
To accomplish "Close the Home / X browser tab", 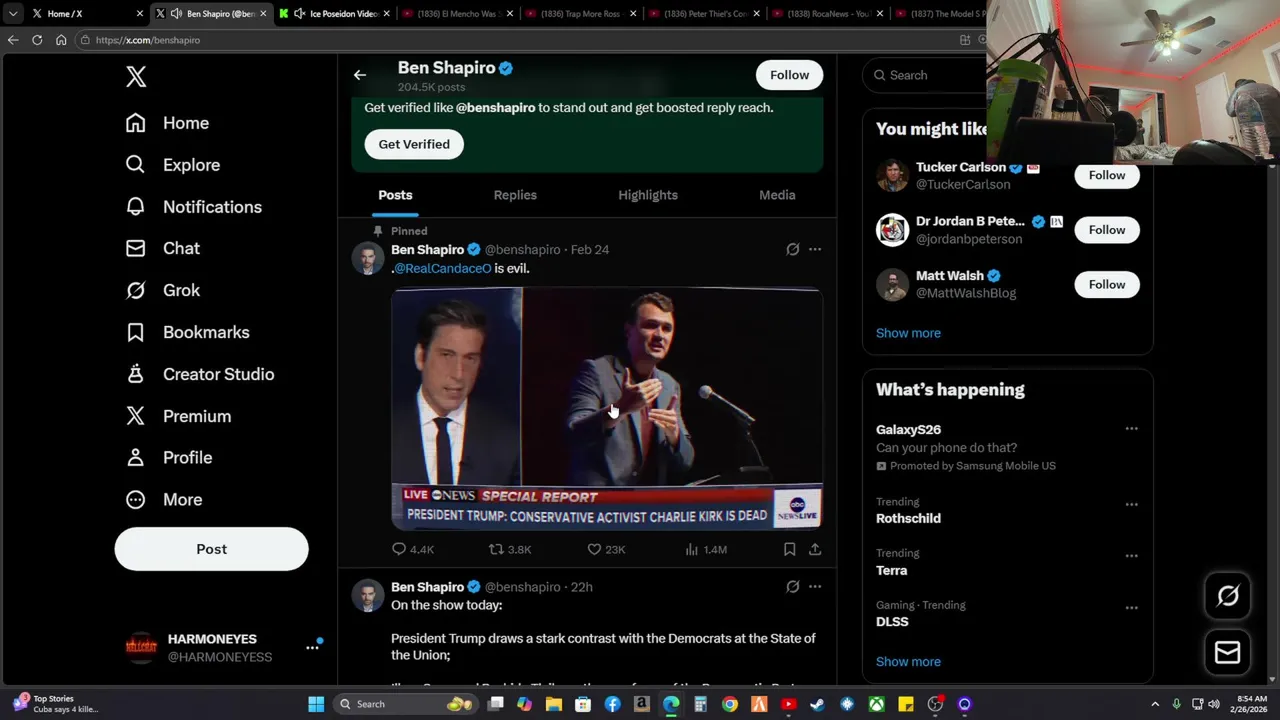I will [x=141, y=14].
